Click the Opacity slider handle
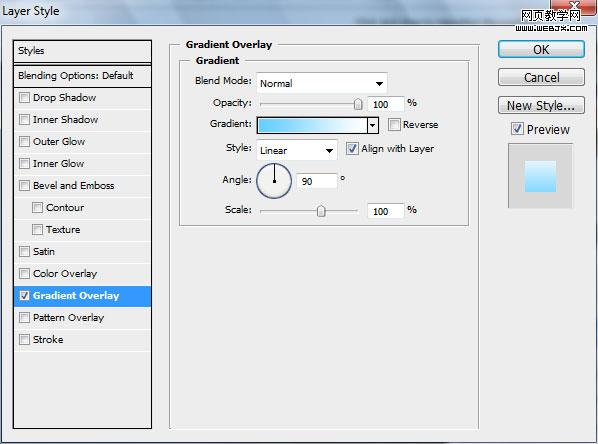598x444 pixels. (x=358, y=104)
